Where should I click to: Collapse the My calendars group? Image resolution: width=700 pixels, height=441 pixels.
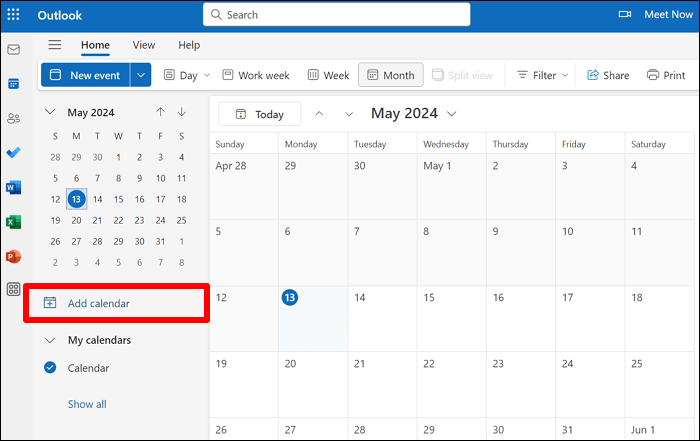pos(50,340)
